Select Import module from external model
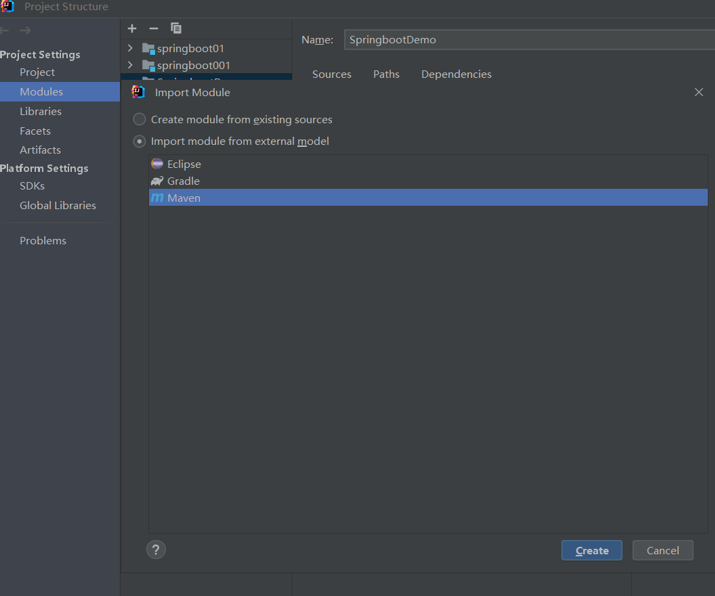 pos(140,141)
